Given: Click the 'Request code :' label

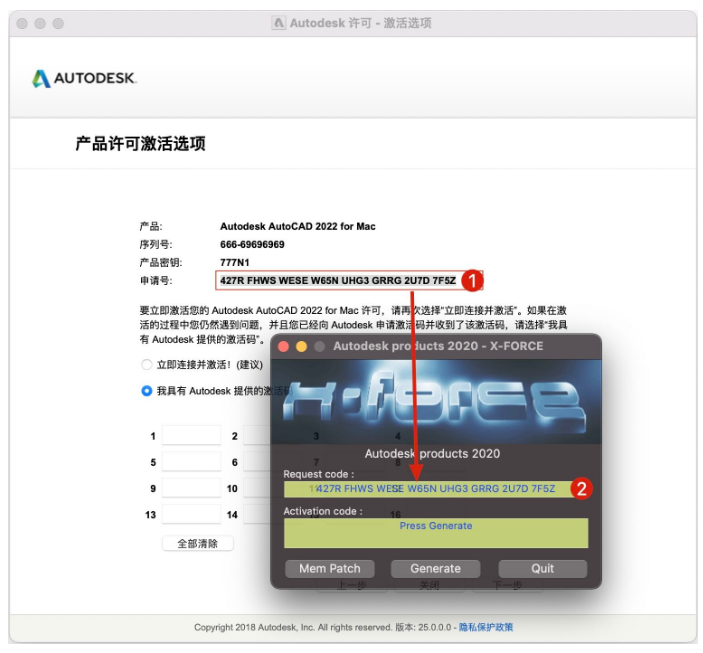Looking at the screenshot, I should click(318, 474).
